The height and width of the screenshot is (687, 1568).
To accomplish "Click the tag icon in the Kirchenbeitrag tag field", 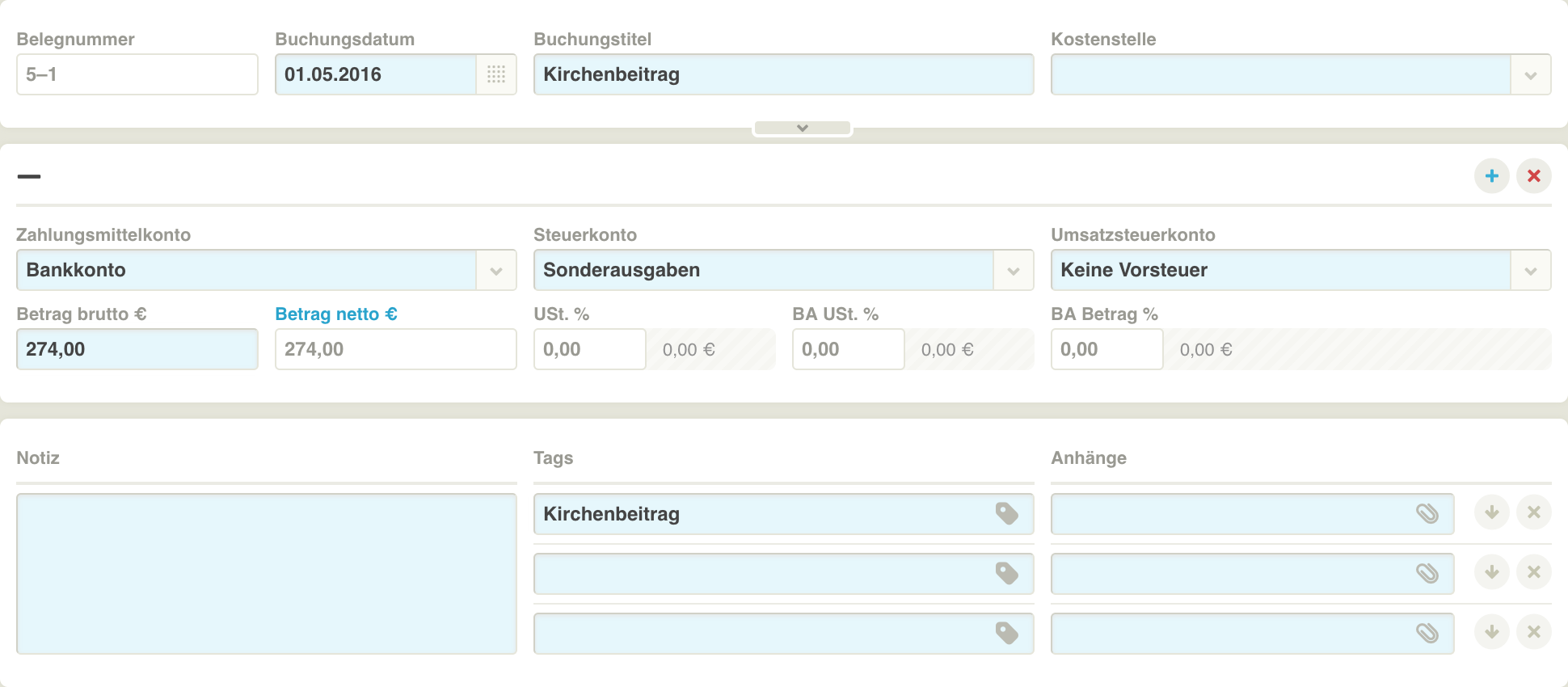I will pyautogui.click(x=1006, y=514).
